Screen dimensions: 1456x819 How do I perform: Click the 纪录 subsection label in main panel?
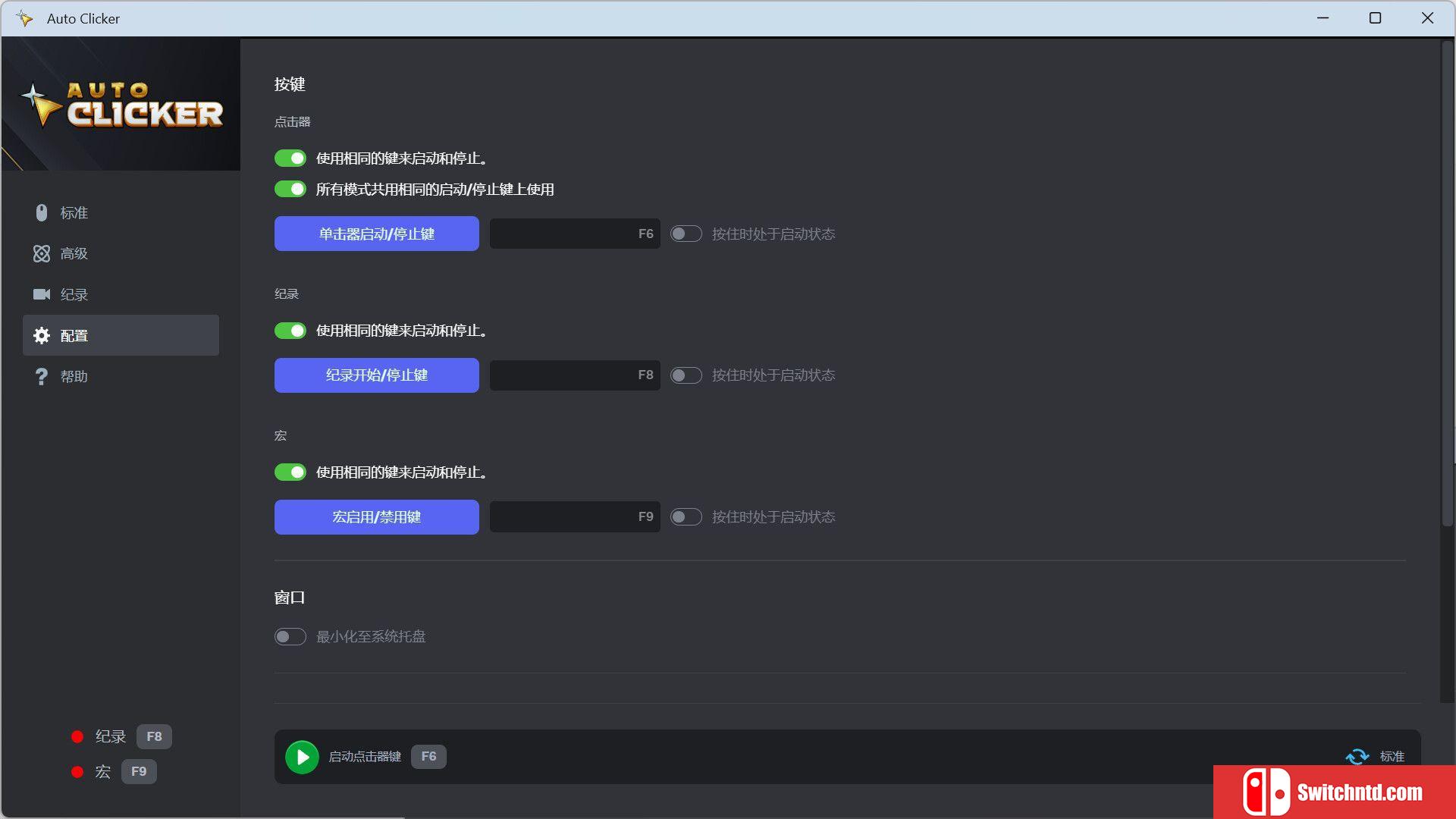[287, 294]
